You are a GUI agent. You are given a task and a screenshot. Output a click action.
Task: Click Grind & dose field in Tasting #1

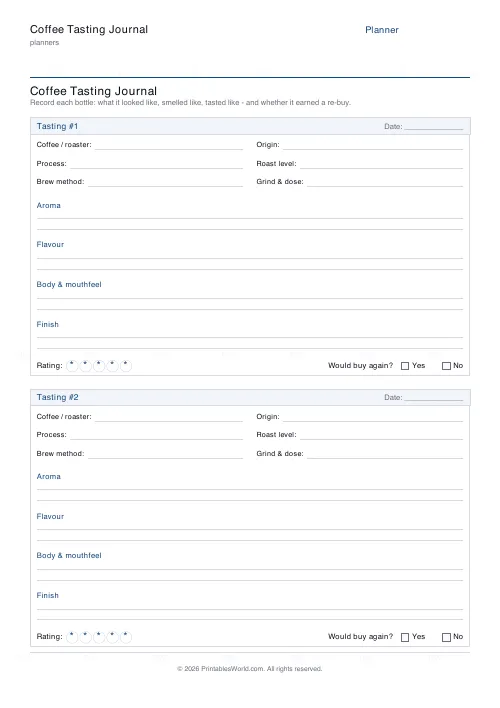(385, 182)
